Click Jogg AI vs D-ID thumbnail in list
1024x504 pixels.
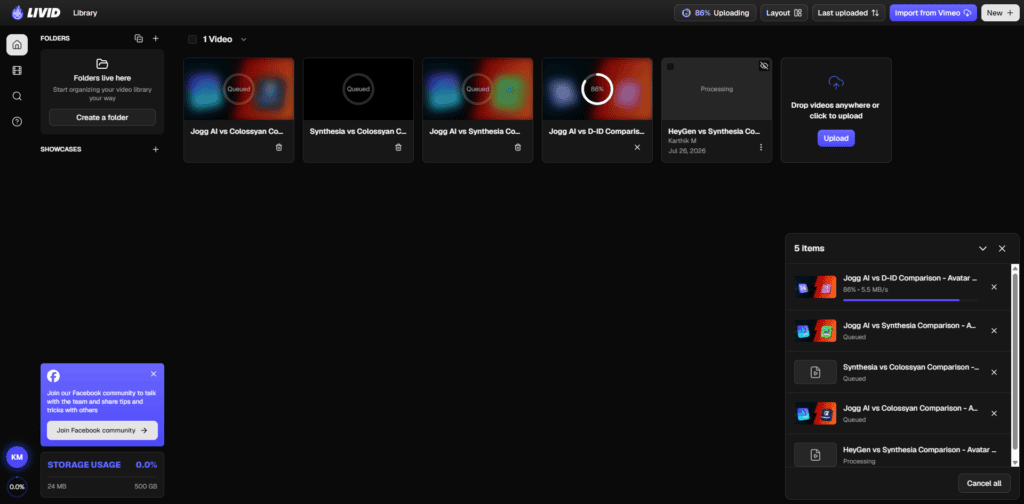coord(815,287)
